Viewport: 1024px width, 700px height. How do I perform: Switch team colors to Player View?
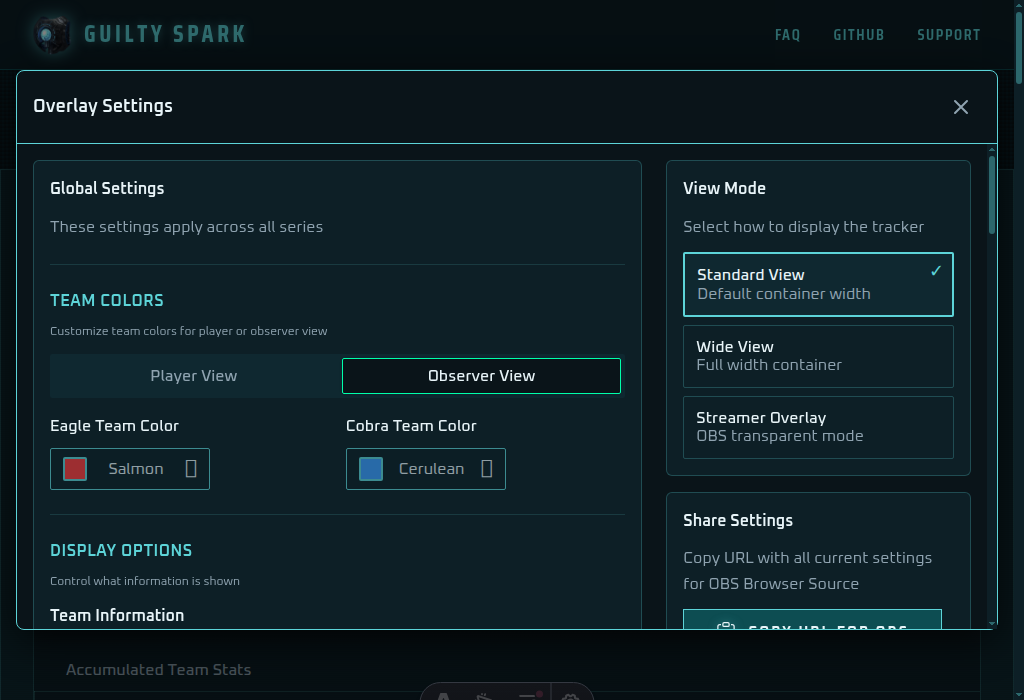pyautogui.click(x=194, y=376)
